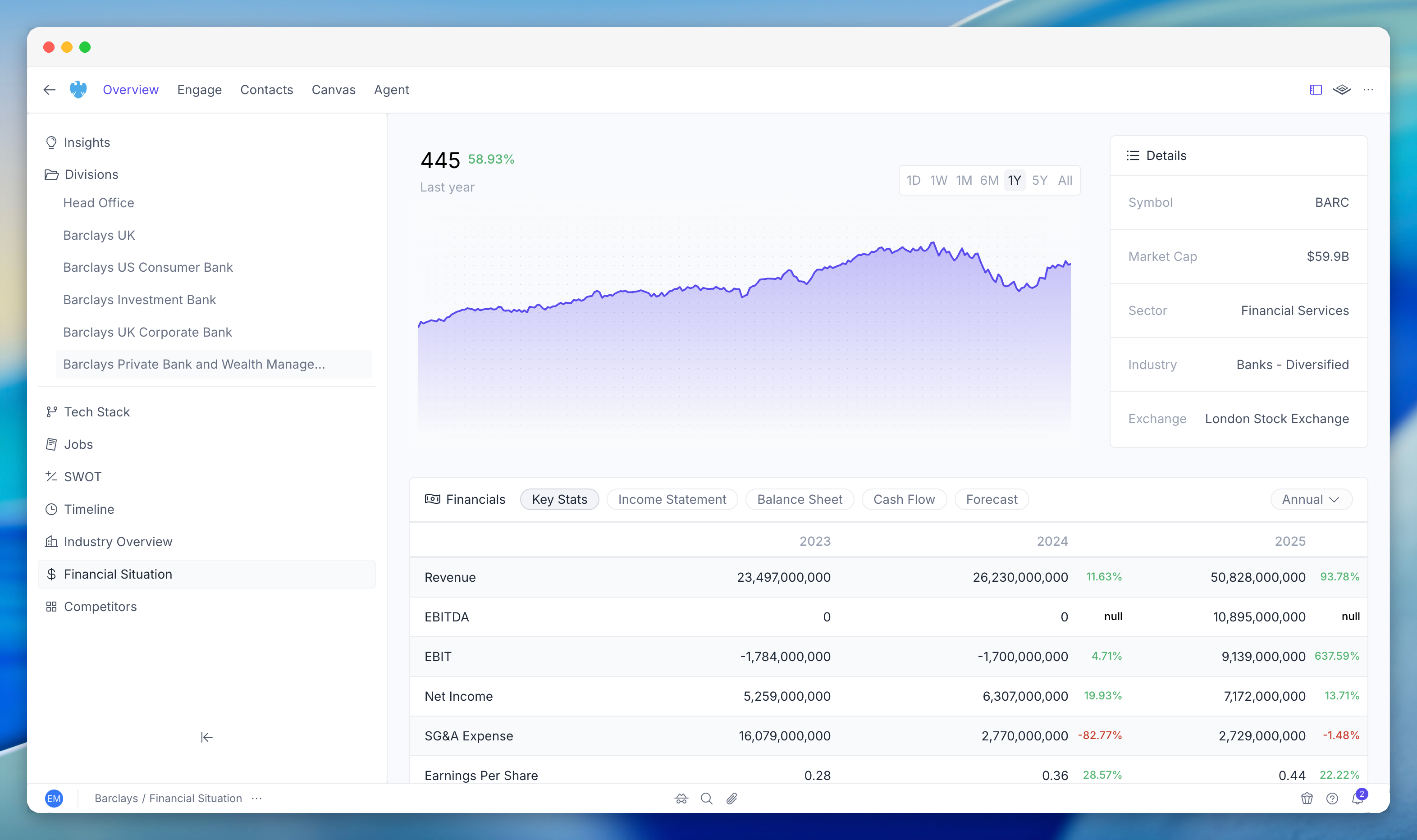1417x840 pixels.
Task: Open the layers stack icon
Action: (1342, 89)
